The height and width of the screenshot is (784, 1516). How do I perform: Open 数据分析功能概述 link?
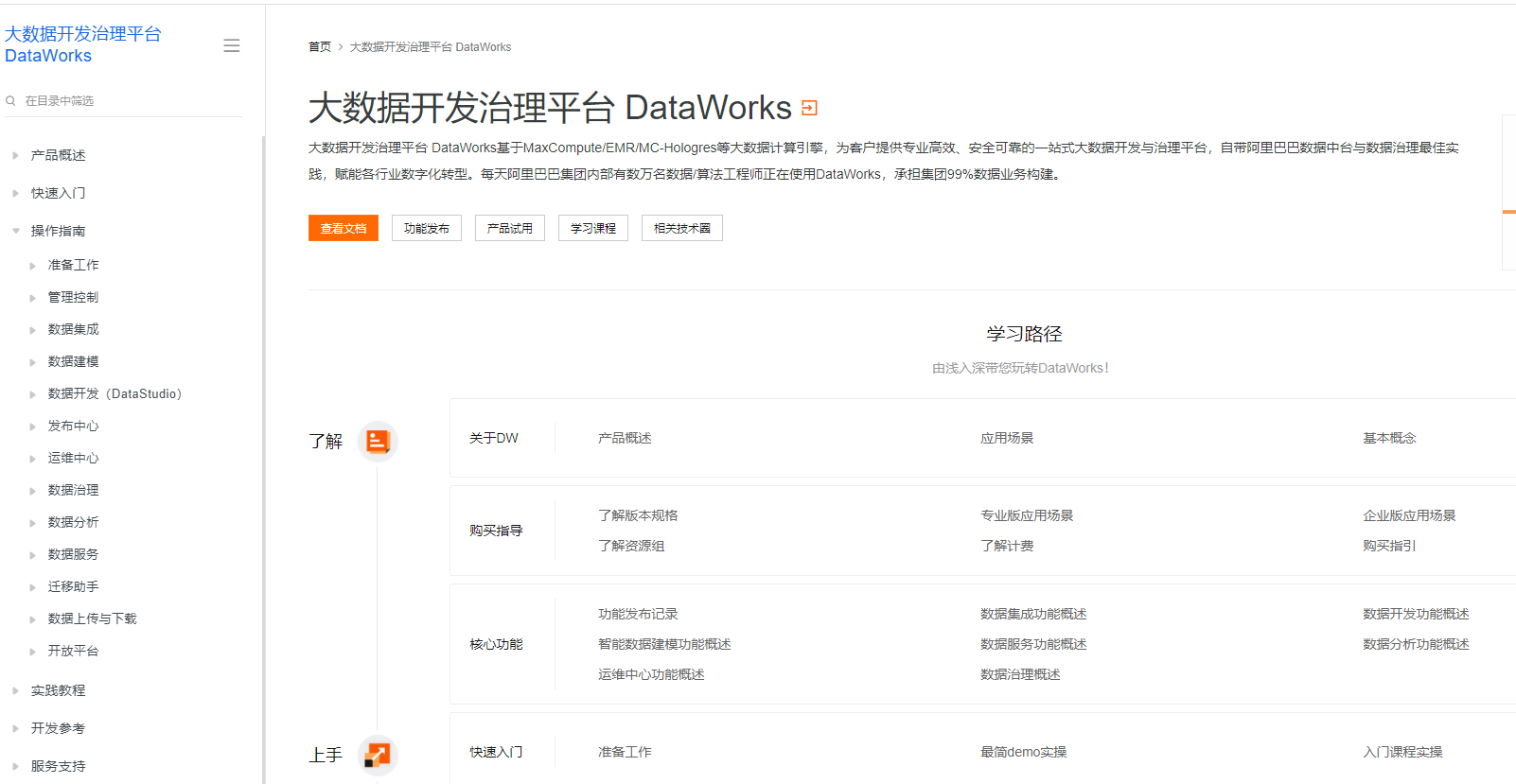point(1416,644)
